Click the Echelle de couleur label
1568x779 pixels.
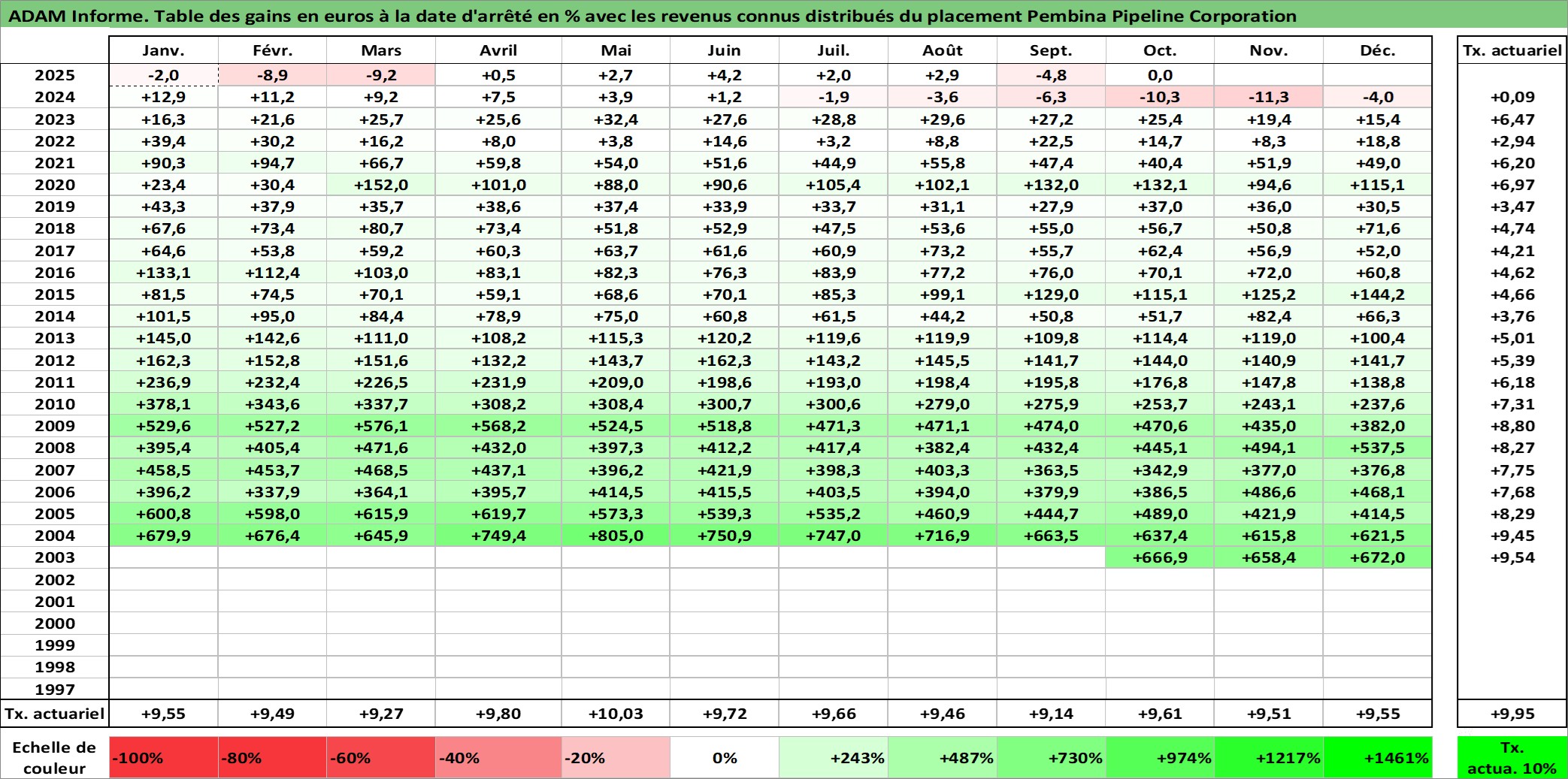(x=55, y=757)
